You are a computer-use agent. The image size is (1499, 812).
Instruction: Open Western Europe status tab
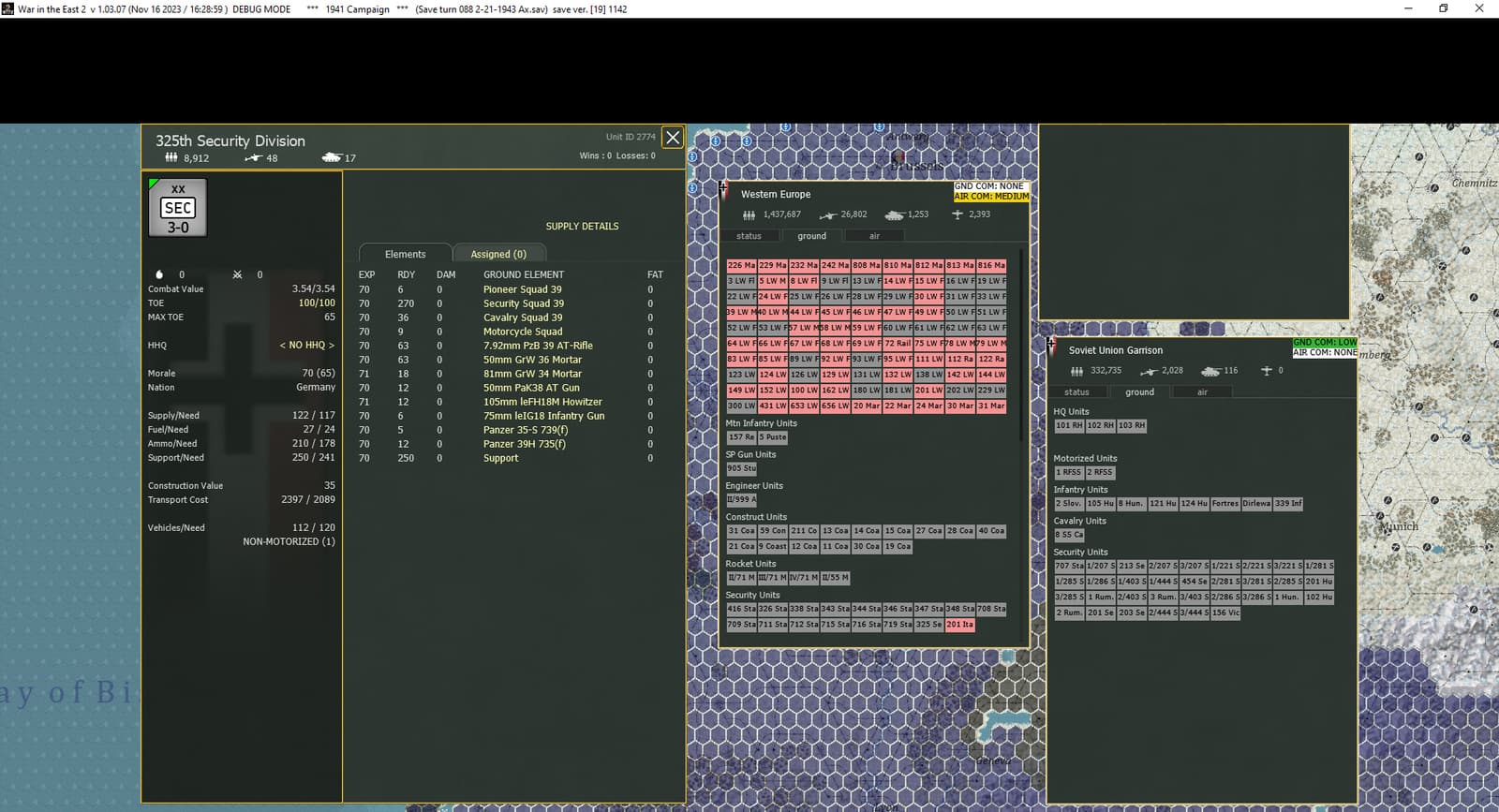(749, 236)
